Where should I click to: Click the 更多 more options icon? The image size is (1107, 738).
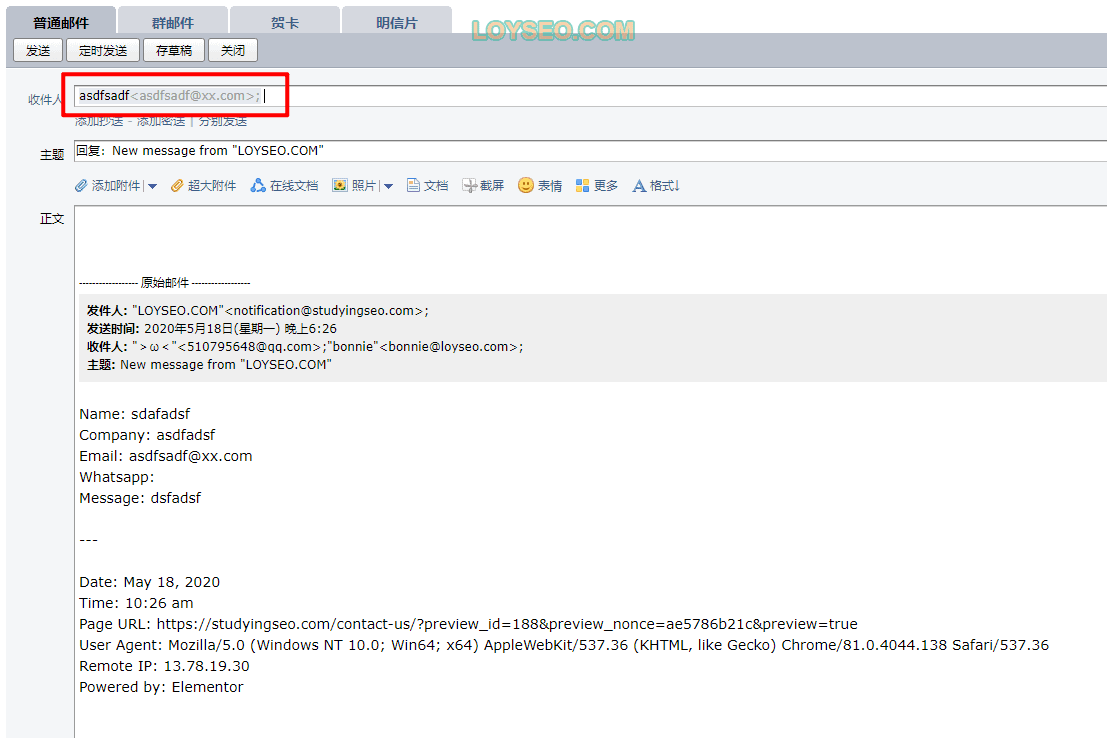(583, 186)
